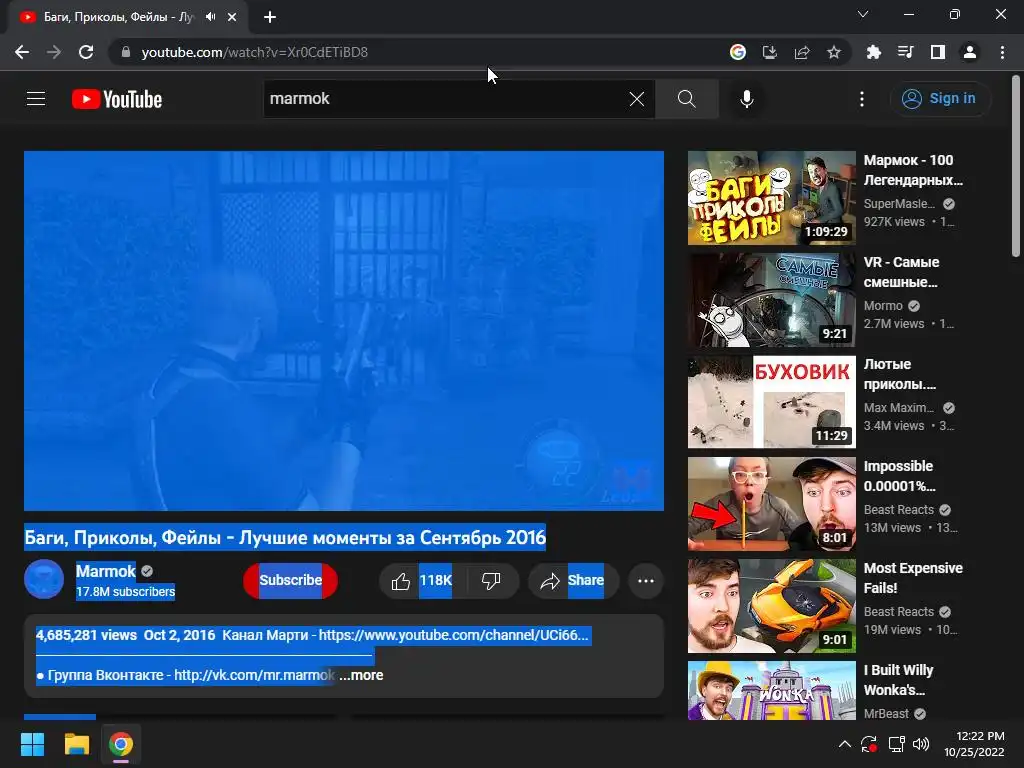Close the YouTube browser tab
This screenshot has height=768, width=1024.
click(232, 17)
